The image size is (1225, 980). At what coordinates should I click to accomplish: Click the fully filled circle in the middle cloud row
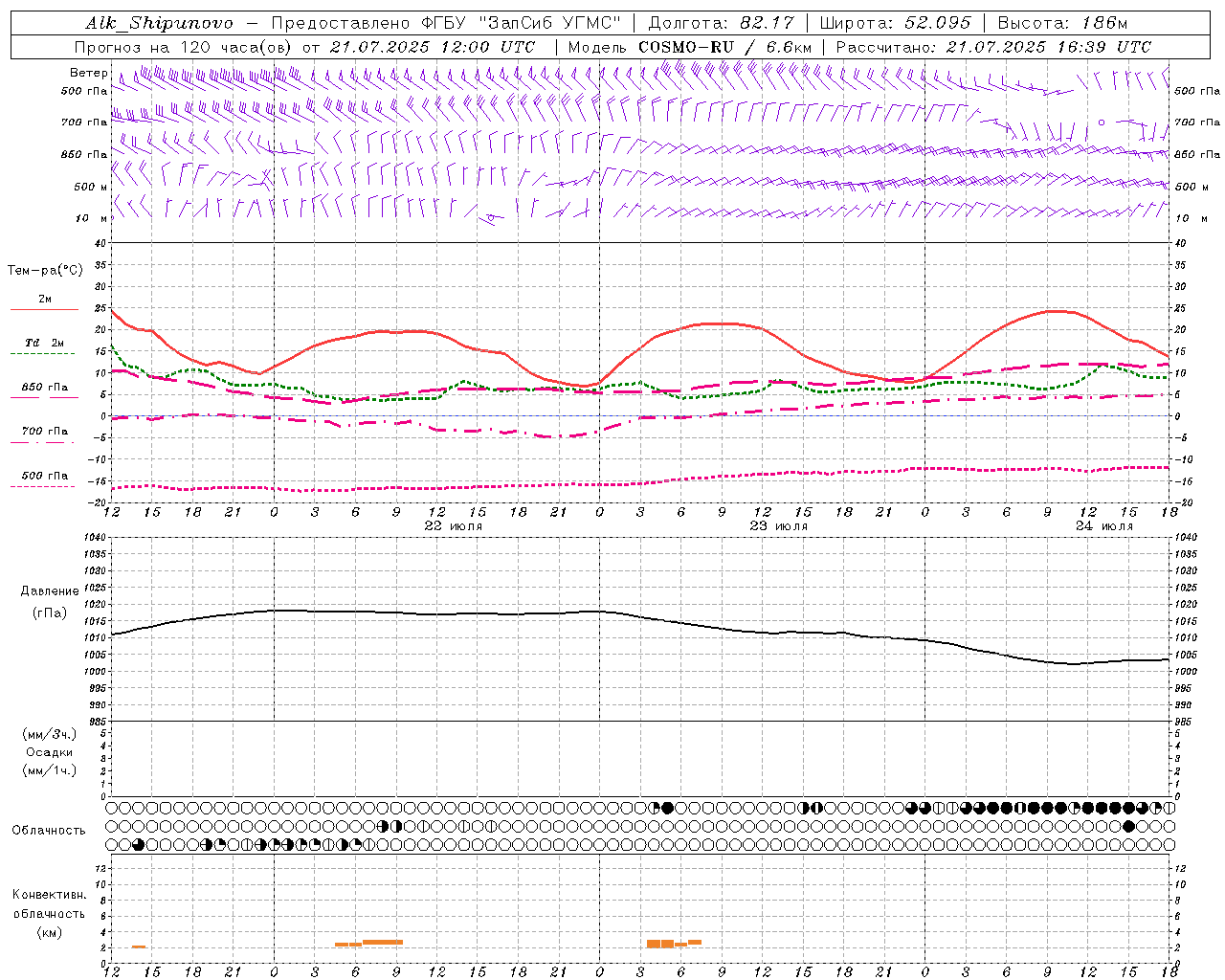[x=1129, y=826]
